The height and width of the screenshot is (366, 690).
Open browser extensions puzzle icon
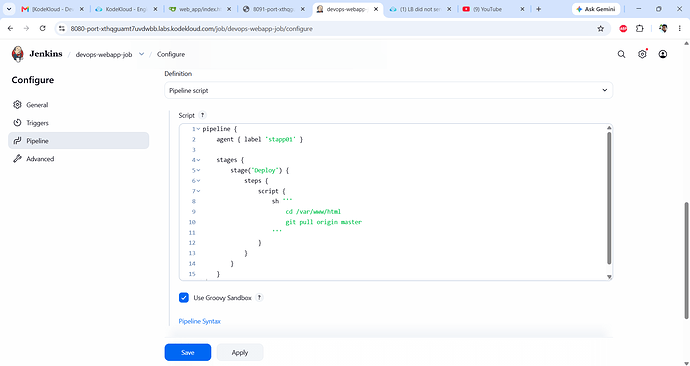640,29
